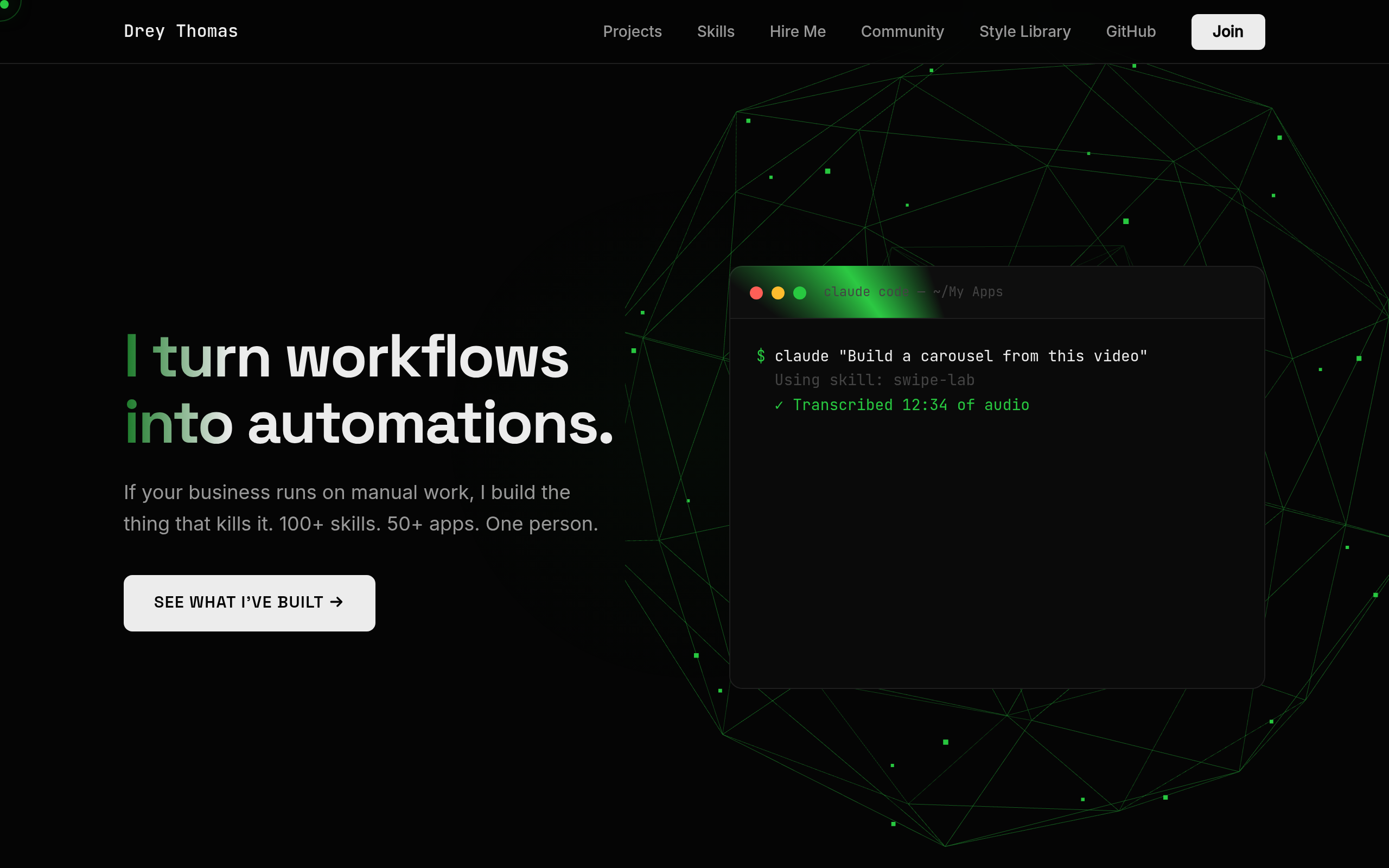The width and height of the screenshot is (1389, 868).
Task: Go to the Skills page
Action: coord(715,31)
